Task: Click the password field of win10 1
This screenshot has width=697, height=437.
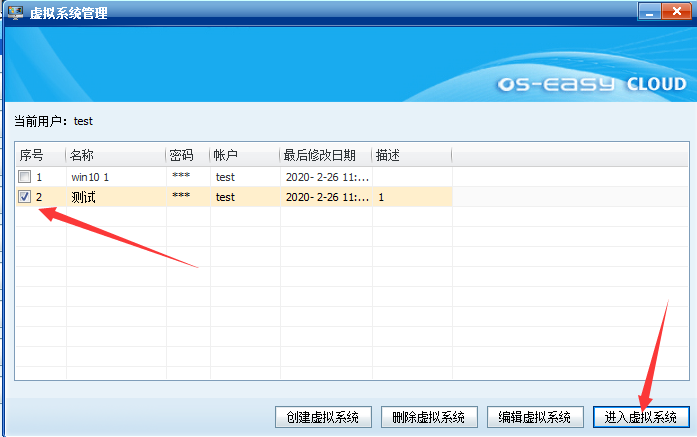Action: click(x=181, y=177)
